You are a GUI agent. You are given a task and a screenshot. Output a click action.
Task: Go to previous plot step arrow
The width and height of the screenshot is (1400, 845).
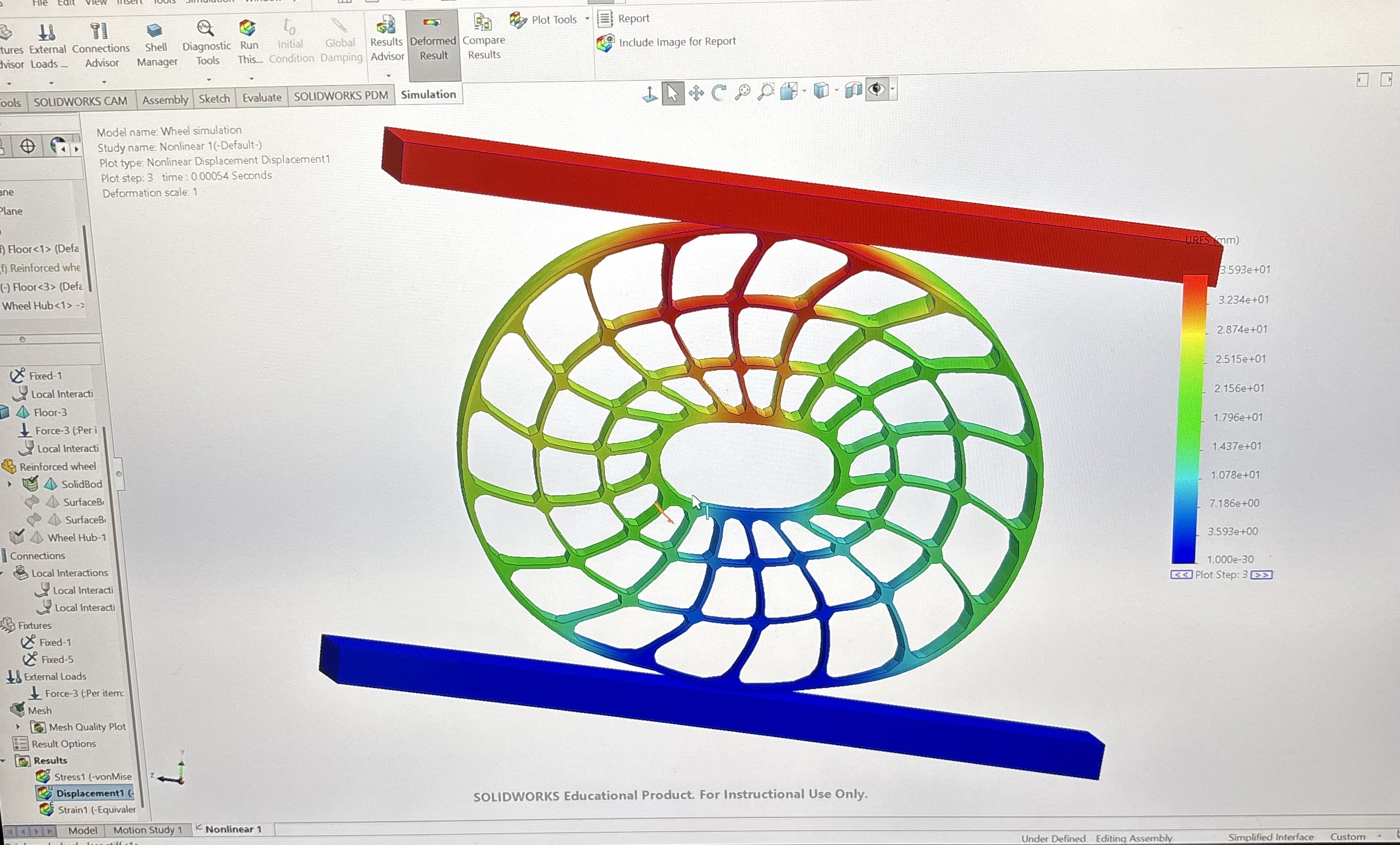[1181, 575]
